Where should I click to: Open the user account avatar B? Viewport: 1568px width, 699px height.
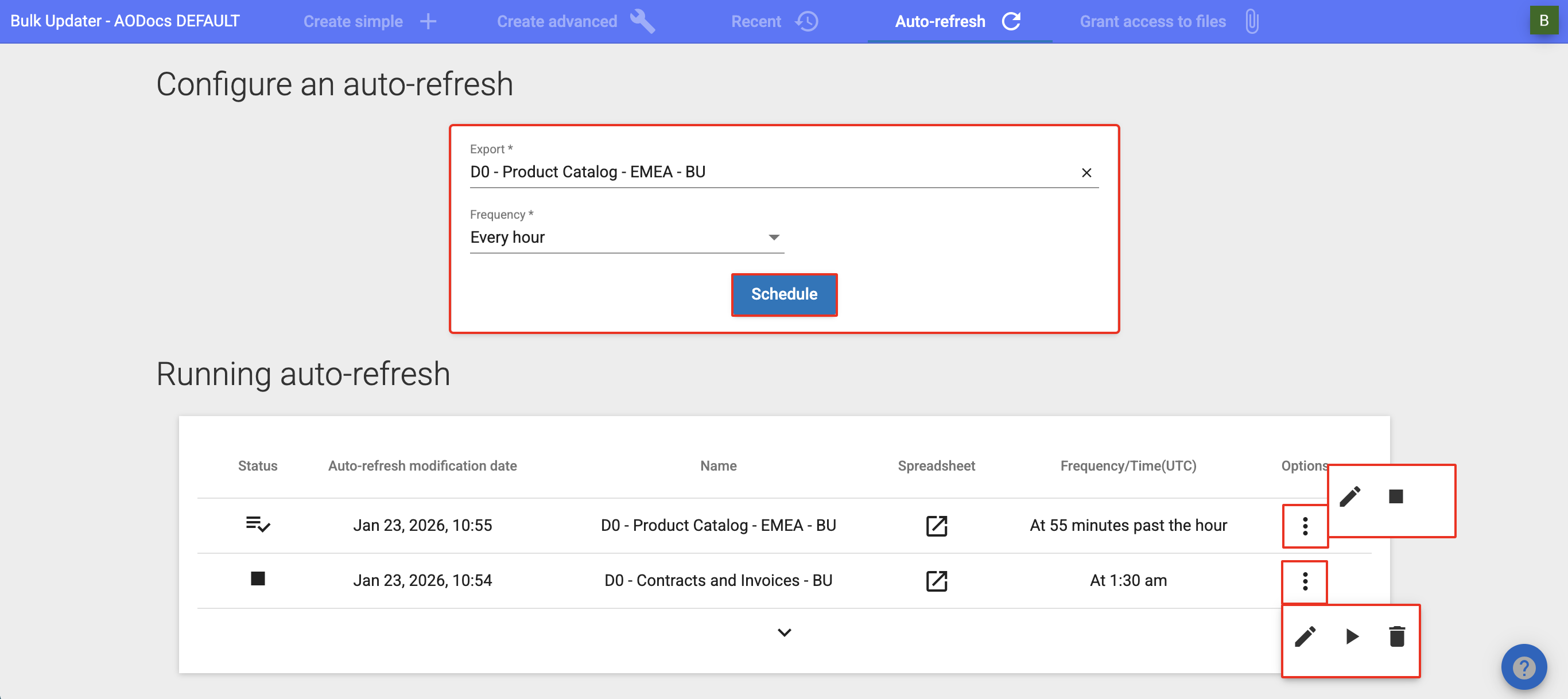tap(1544, 21)
